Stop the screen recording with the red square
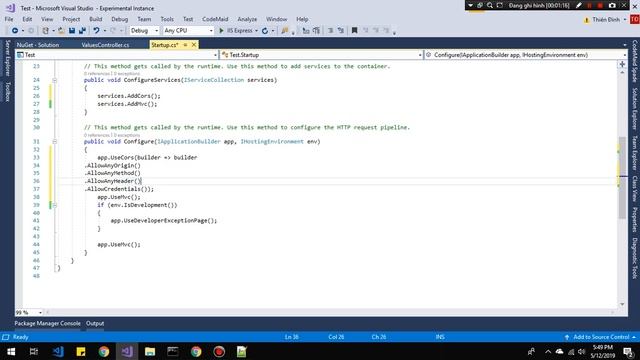 point(600,5)
